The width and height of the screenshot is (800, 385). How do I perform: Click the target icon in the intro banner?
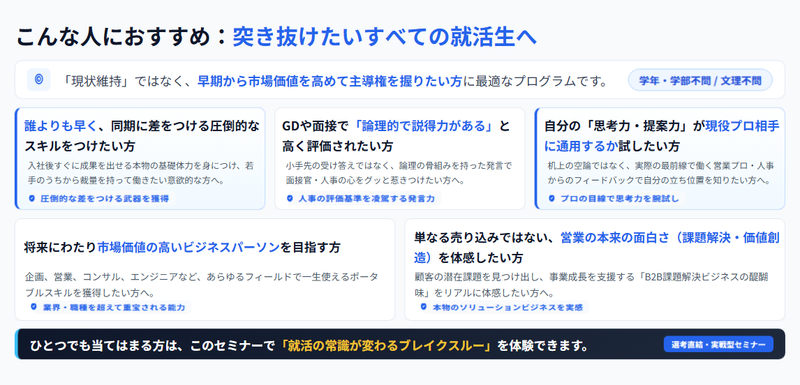coord(38,80)
